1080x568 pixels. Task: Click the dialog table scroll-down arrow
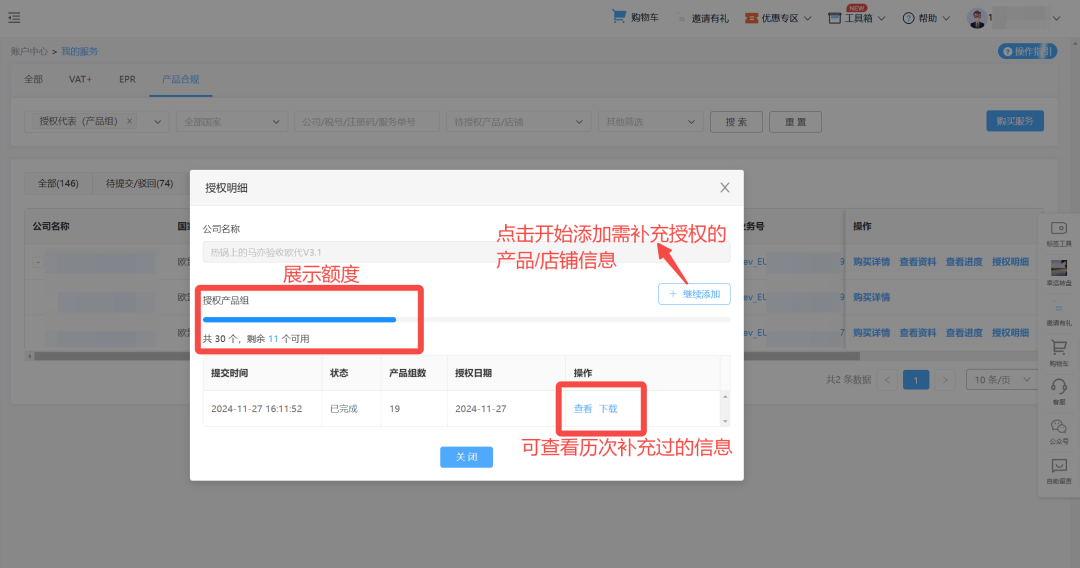725,421
